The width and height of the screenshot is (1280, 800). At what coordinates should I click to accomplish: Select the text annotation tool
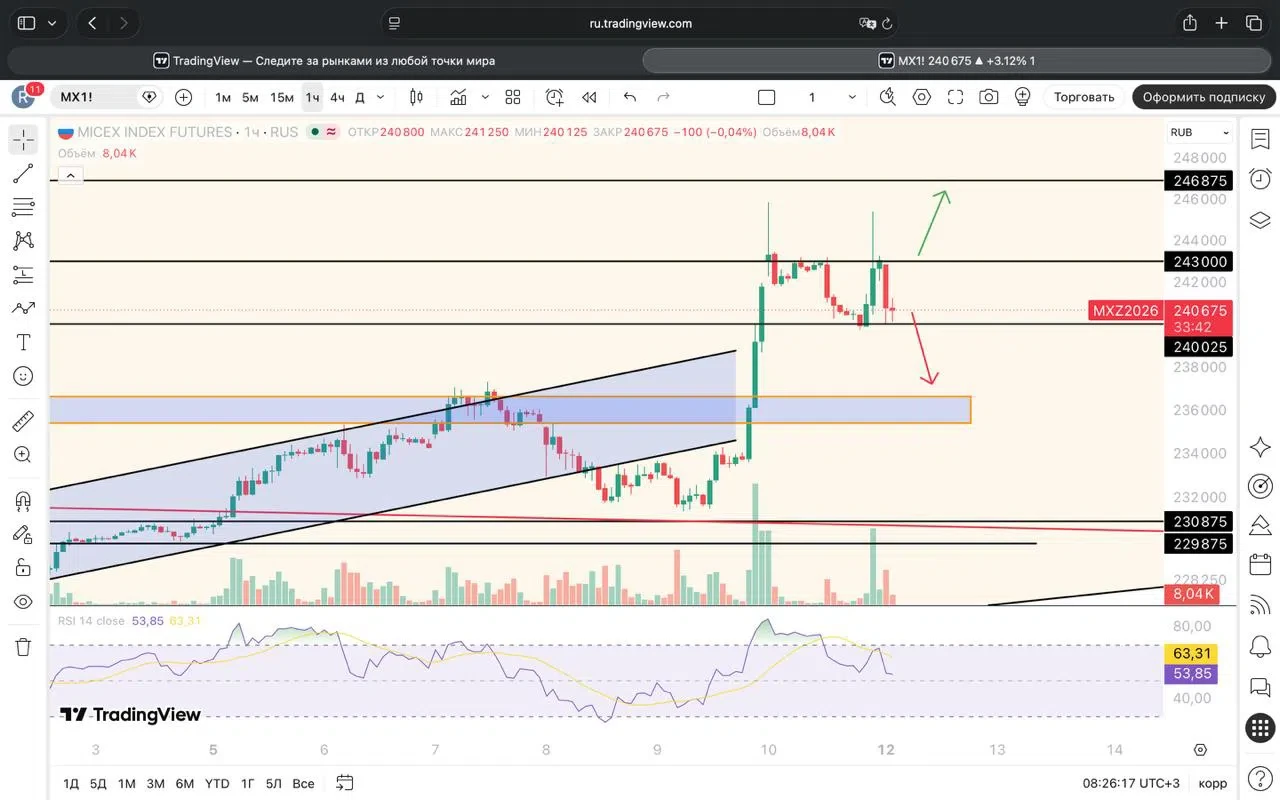point(23,342)
